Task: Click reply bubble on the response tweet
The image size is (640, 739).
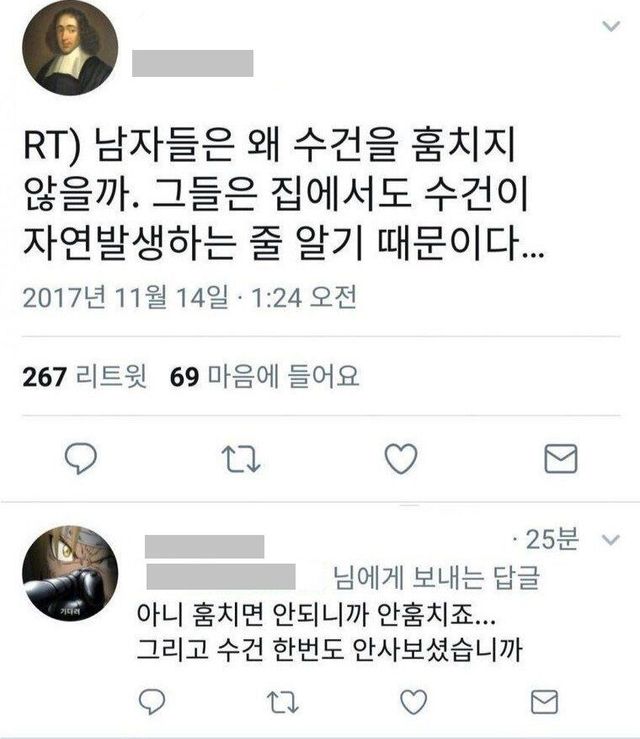Action: click(152, 701)
